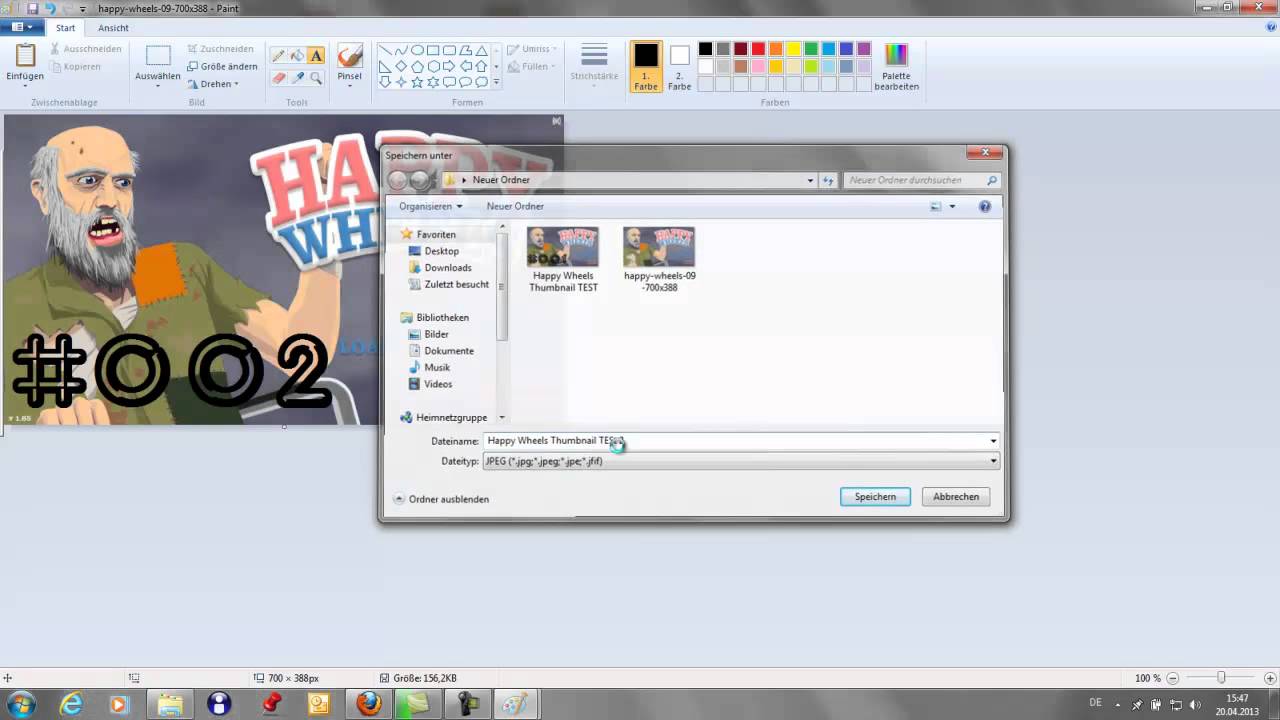Zoom in with the plus button
This screenshot has width=1280, height=720.
pyautogui.click(x=1269, y=678)
